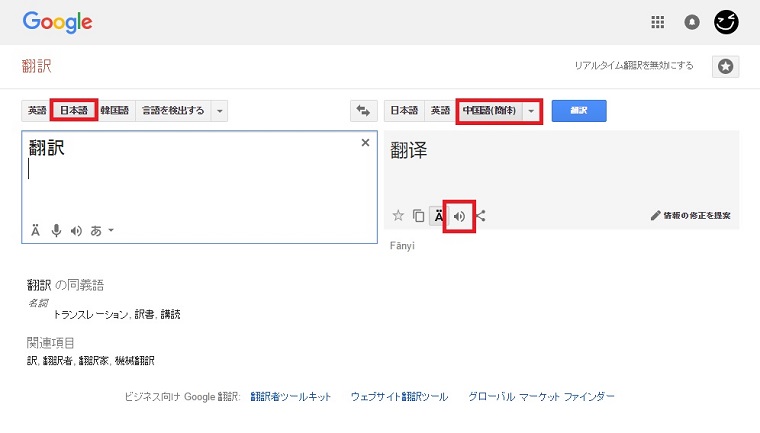The image size is (760, 433).
Task: Click related term 翻訳者
Action: click(x=57, y=361)
